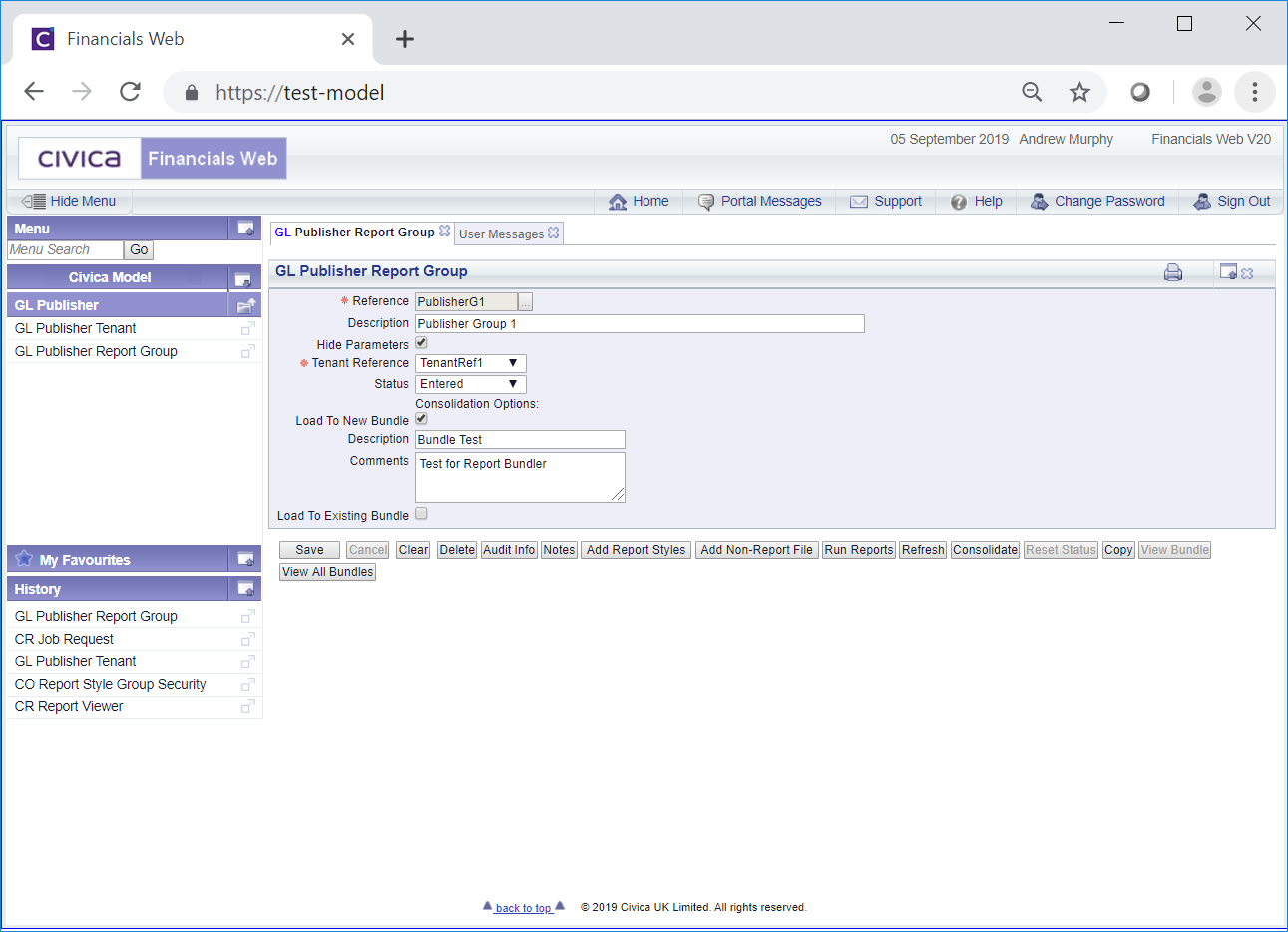
Task: Open a new browser tab
Action: click(x=404, y=39)
